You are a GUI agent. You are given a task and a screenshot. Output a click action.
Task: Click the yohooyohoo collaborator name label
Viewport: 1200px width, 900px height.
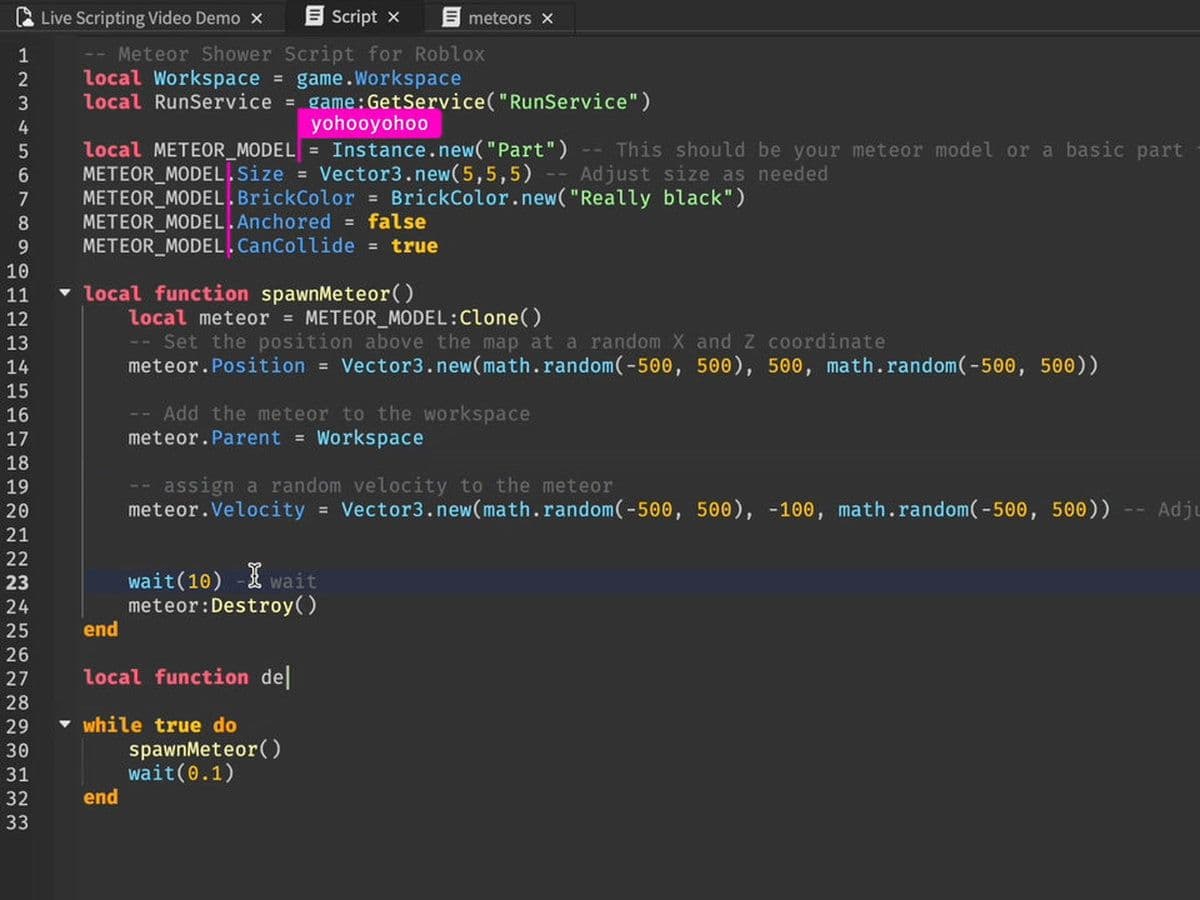tap(369, 123)
